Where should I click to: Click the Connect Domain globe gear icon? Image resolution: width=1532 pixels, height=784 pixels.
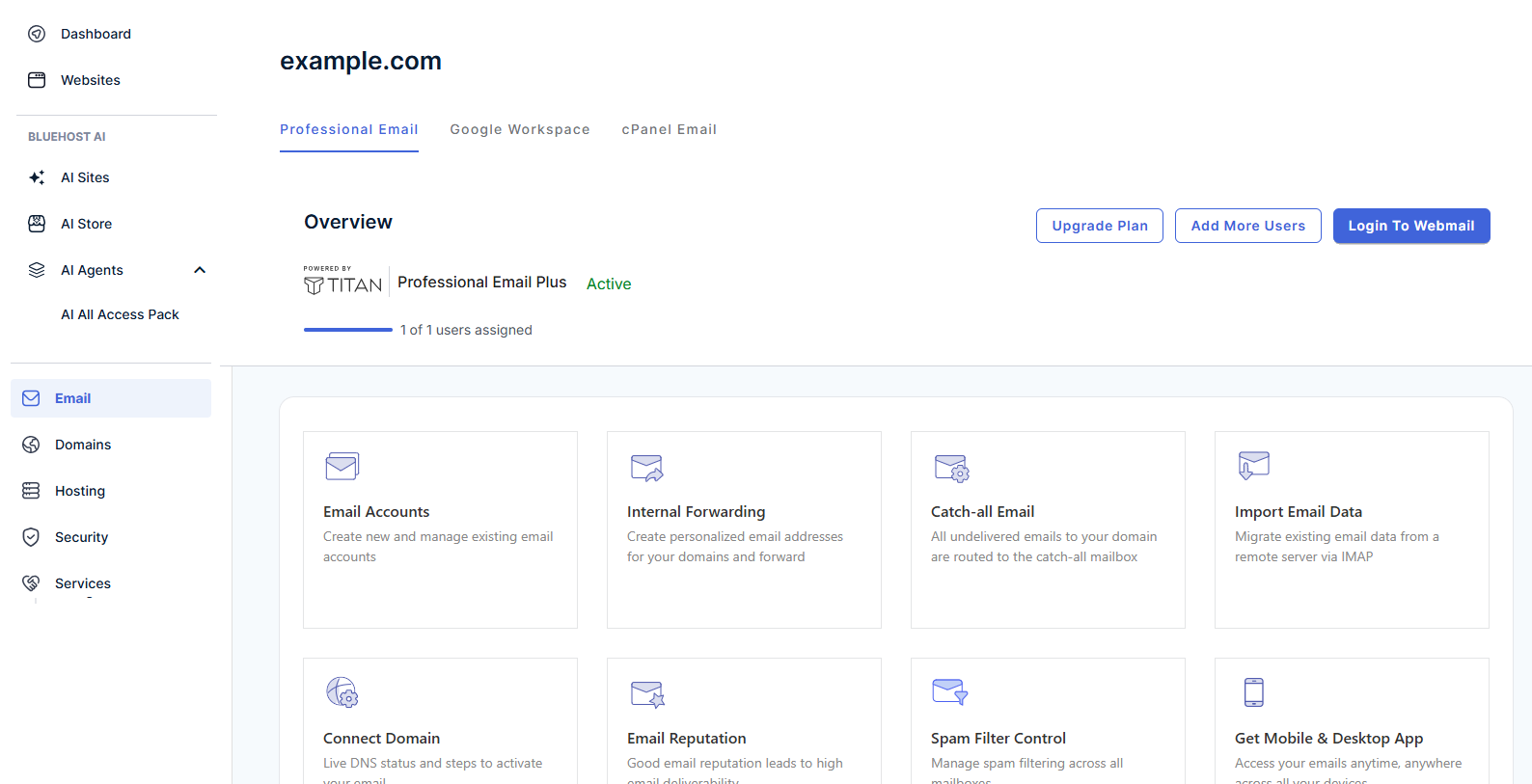pos(342,692)
